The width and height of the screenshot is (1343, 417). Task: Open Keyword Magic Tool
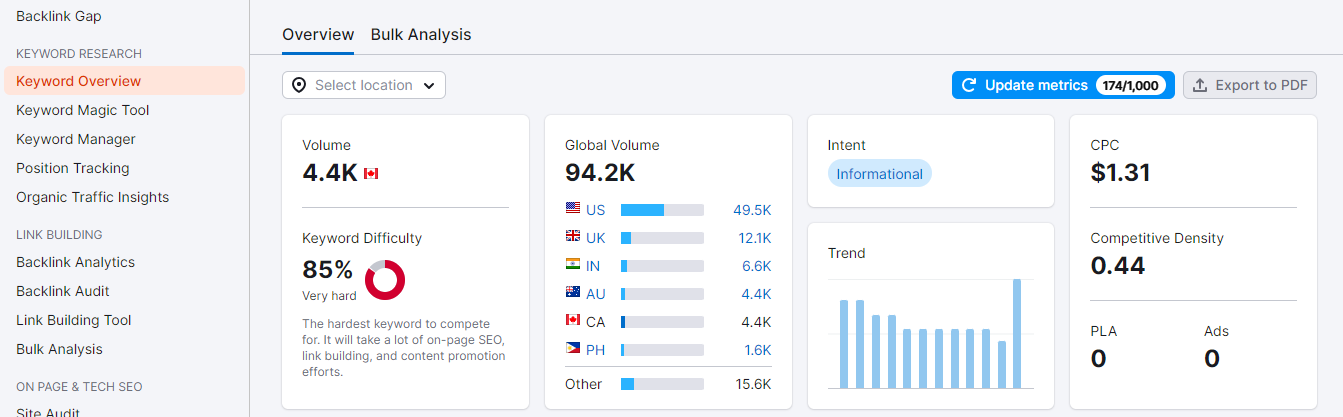tap(83, 110)
